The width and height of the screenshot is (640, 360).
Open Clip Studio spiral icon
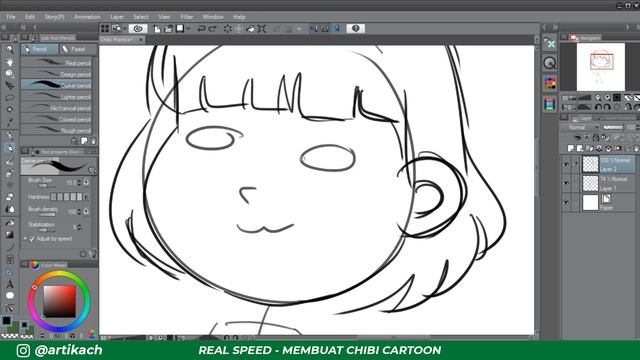click(x=138, y=29)
